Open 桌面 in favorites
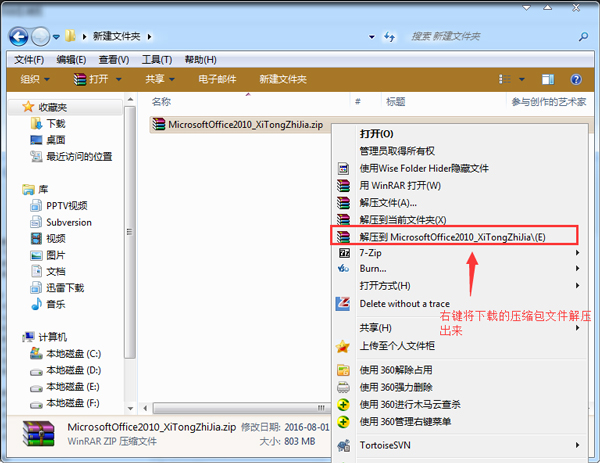This screenshot has width=600, height=463. click(x=47, y=140)
